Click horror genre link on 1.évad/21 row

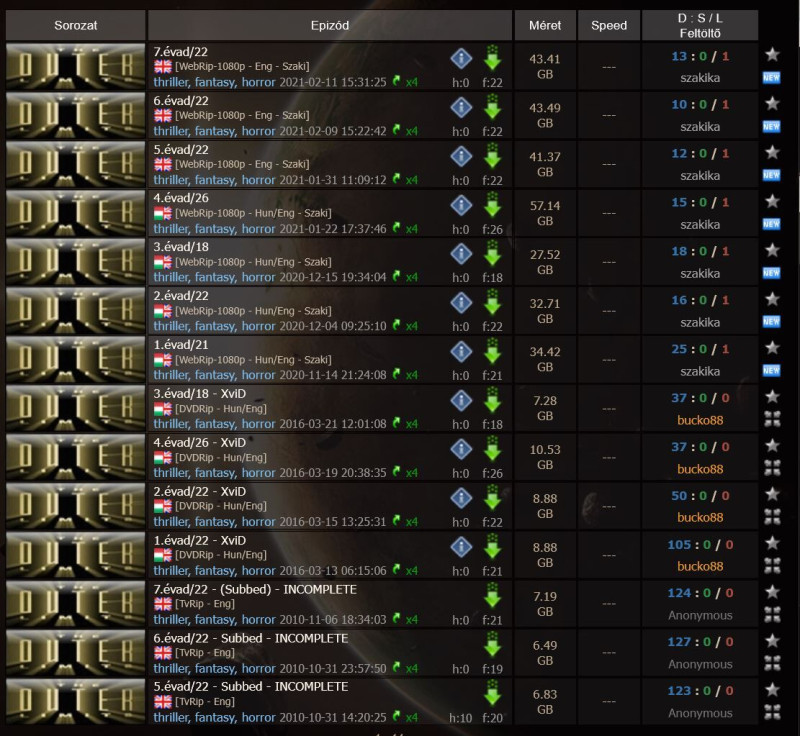coord(258,375)
